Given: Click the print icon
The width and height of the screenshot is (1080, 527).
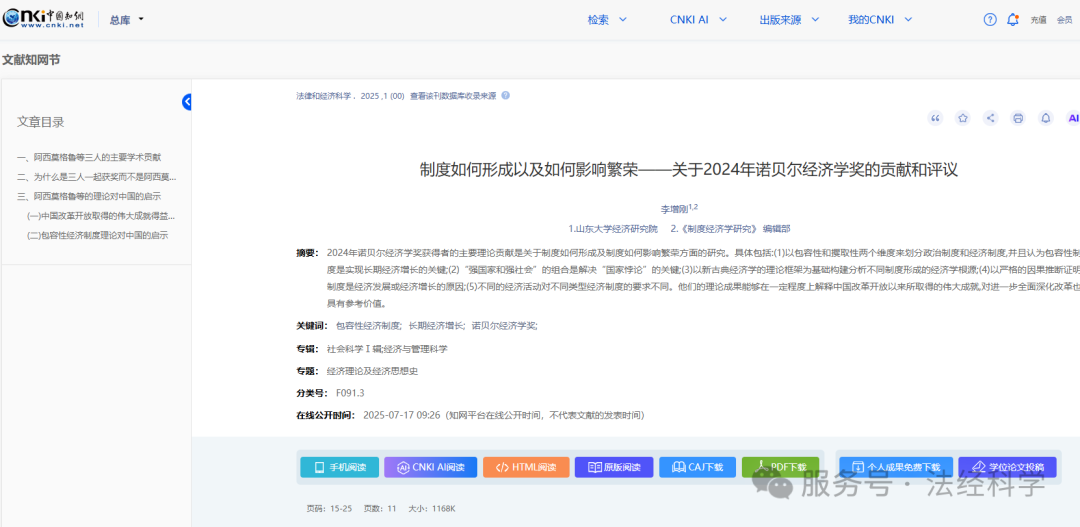Looking at the screenshot, I should coord(1018,118).
